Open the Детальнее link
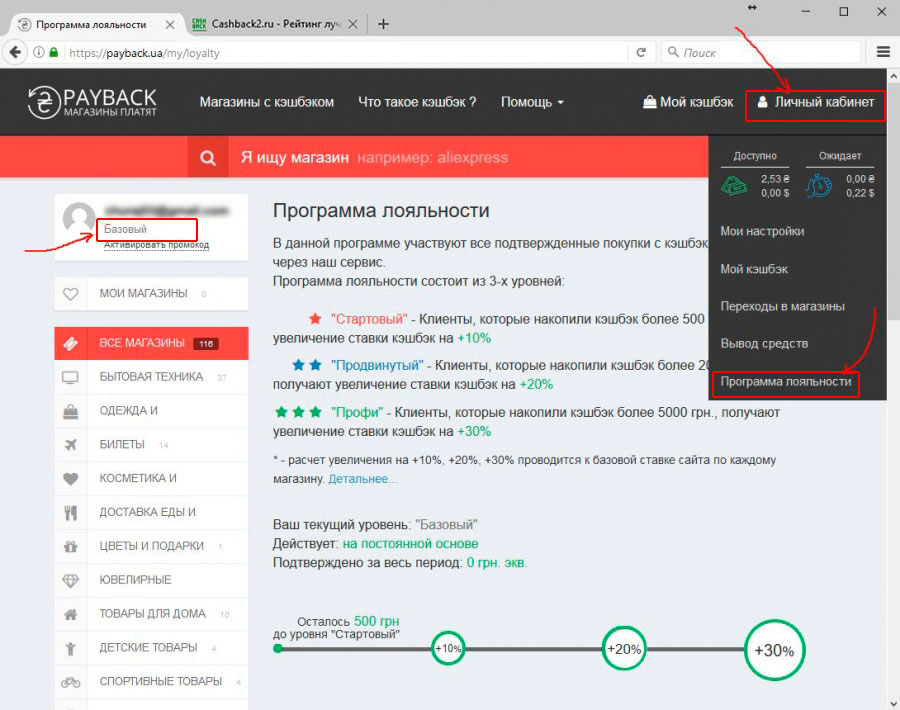Viewport: 900px width, 710px height. click(362, 480)
